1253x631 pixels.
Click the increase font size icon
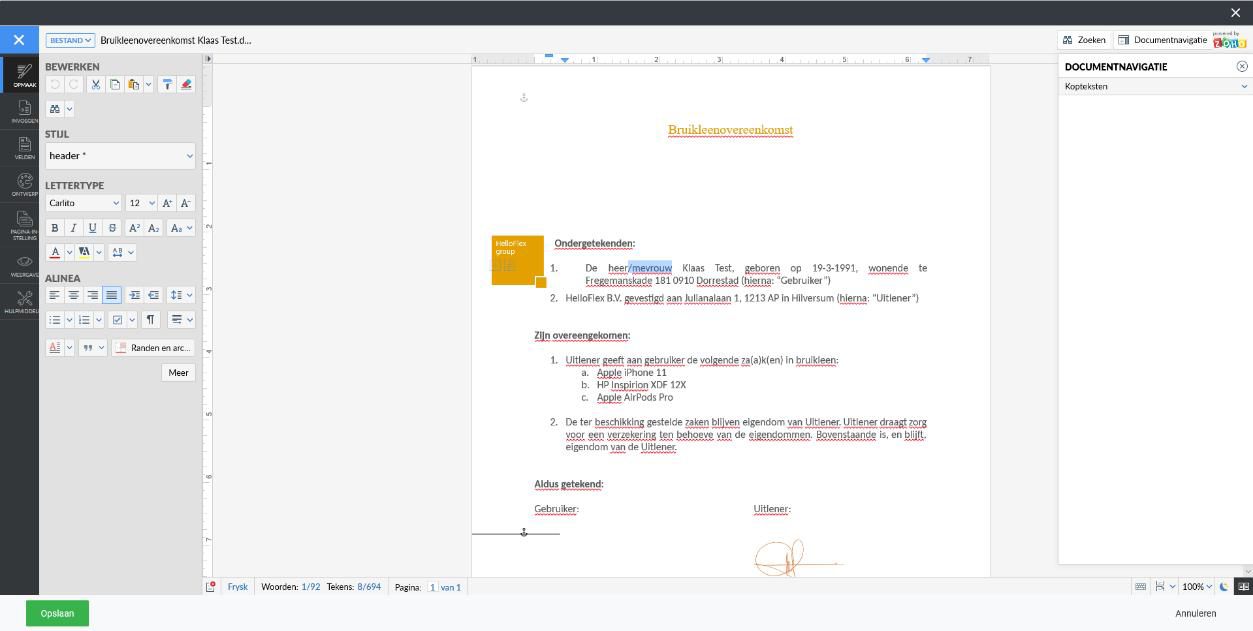pos(167,203)
